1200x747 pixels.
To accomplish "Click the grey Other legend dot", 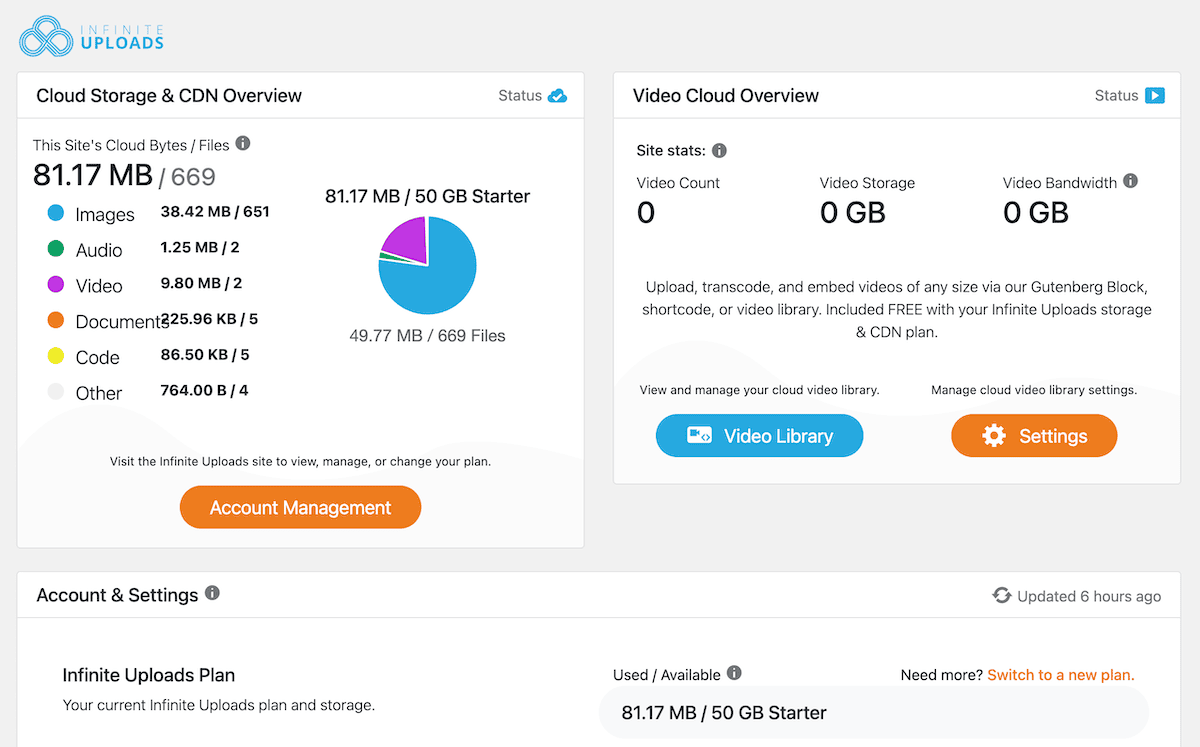I will click(x=56, y=393).
